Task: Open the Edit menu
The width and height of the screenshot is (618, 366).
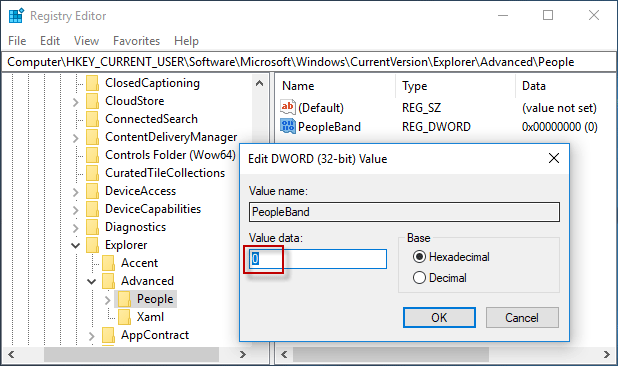Action: 50,41
